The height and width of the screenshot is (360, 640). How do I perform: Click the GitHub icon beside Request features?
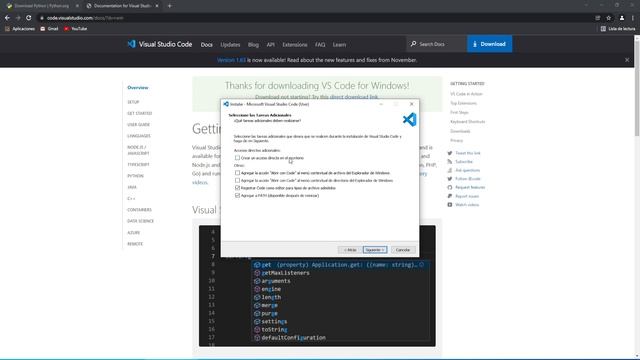(x=450, y=187)
